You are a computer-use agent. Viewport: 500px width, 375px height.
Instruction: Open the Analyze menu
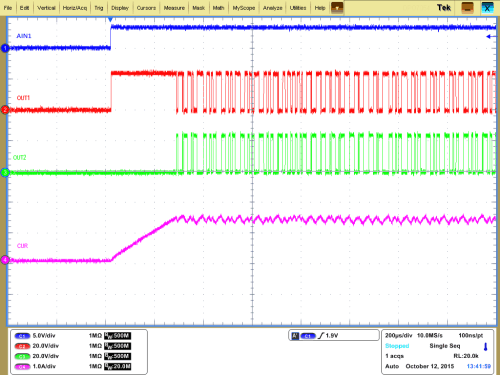click(x=272, y=8)
